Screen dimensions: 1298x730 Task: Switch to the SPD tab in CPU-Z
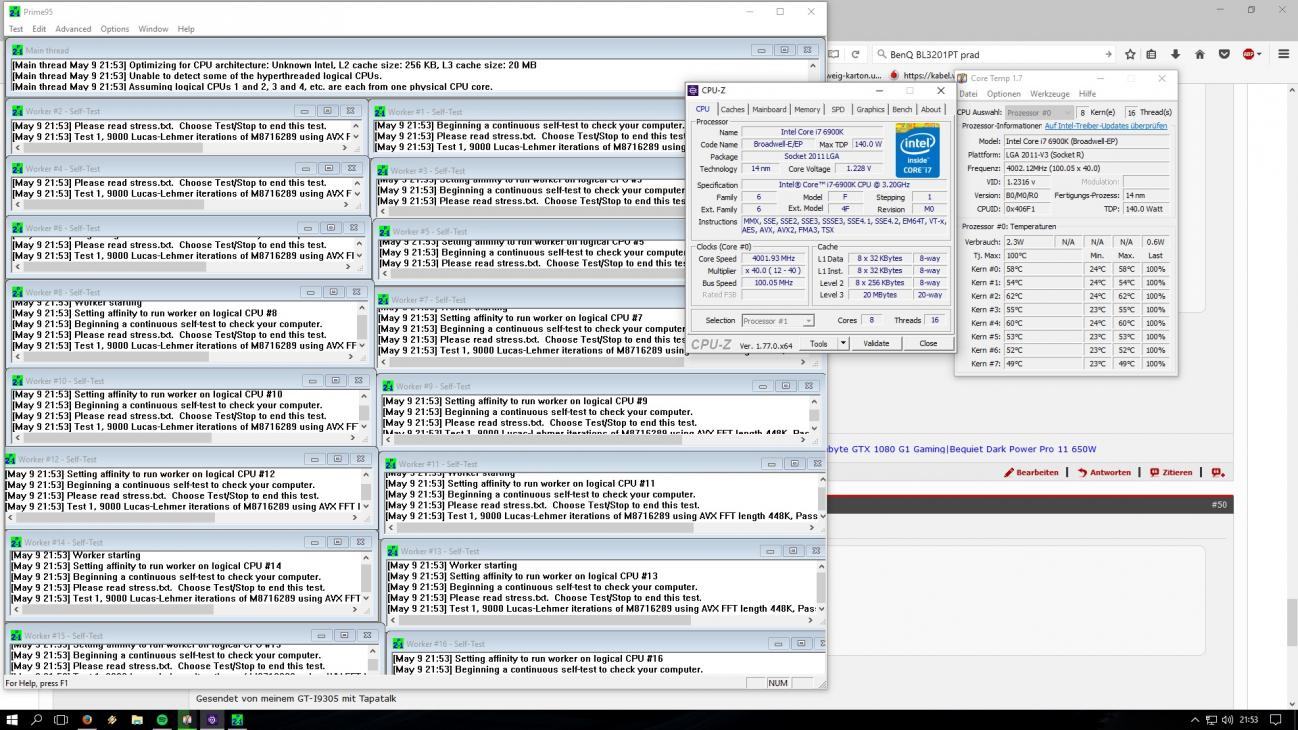point(838,109)
